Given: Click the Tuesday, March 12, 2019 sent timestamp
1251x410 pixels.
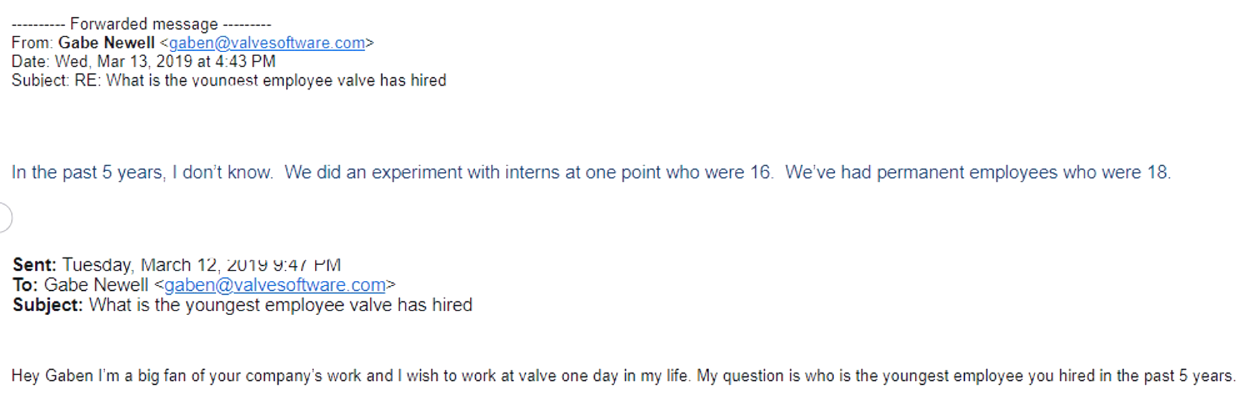Looking at the screenshot, I should [x=201, y=265].
